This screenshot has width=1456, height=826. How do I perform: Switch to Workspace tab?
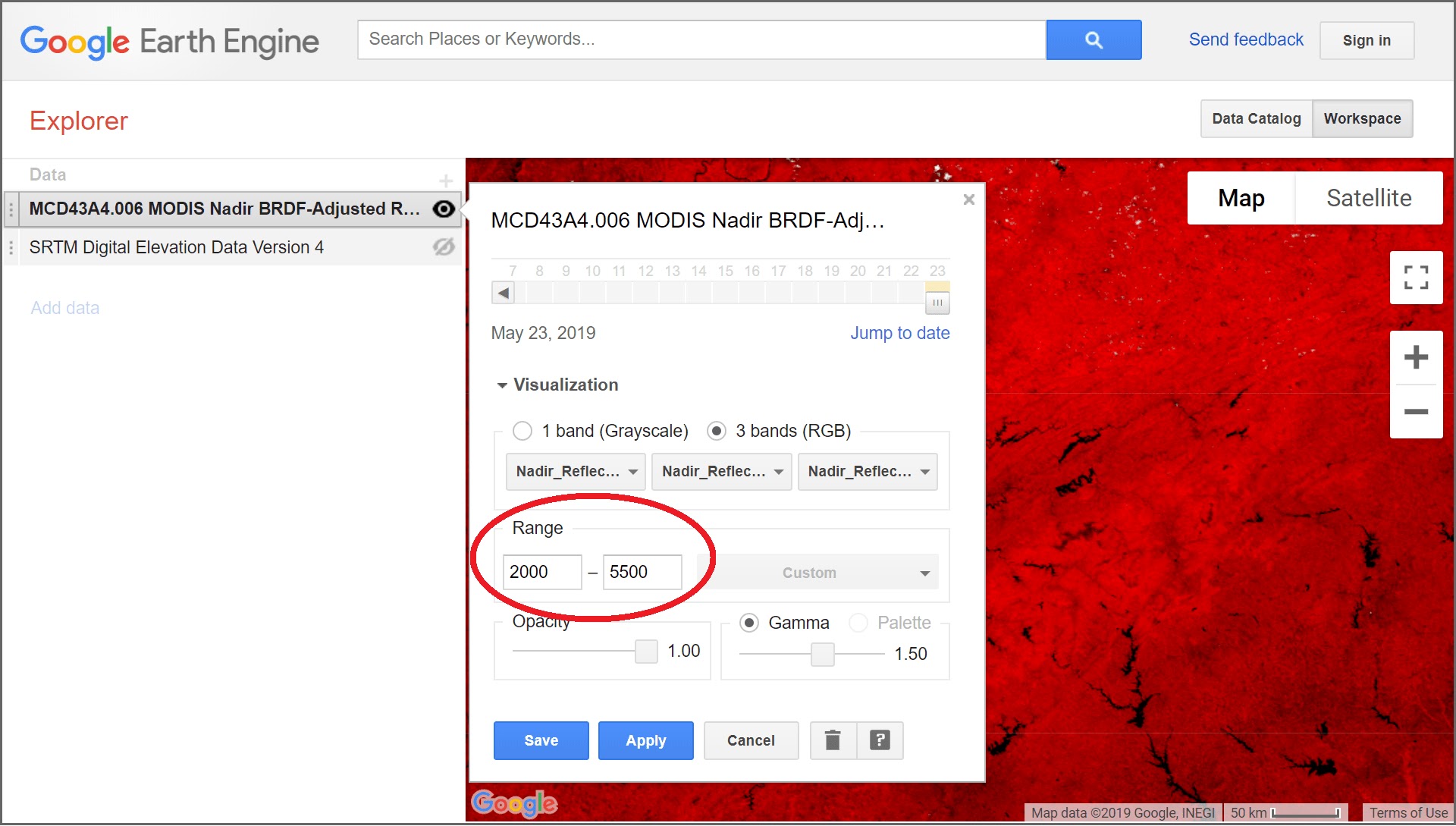[x=1363, y=119]
